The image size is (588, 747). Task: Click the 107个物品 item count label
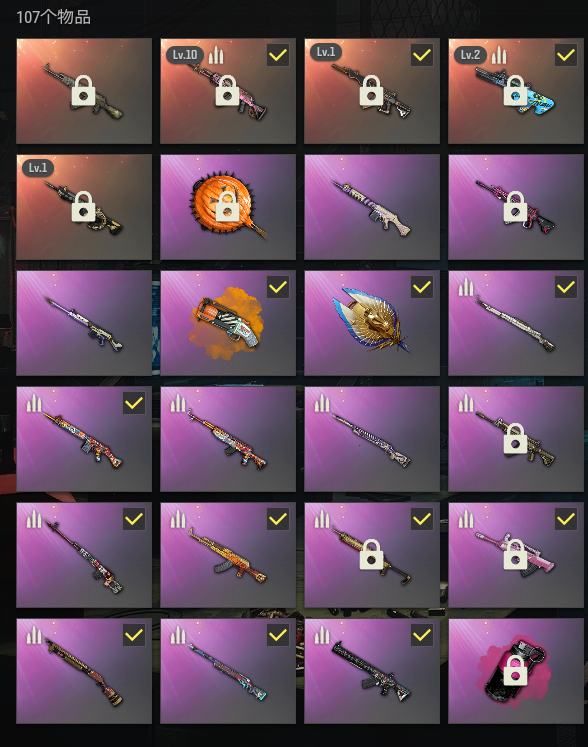[x=53, y=17]
